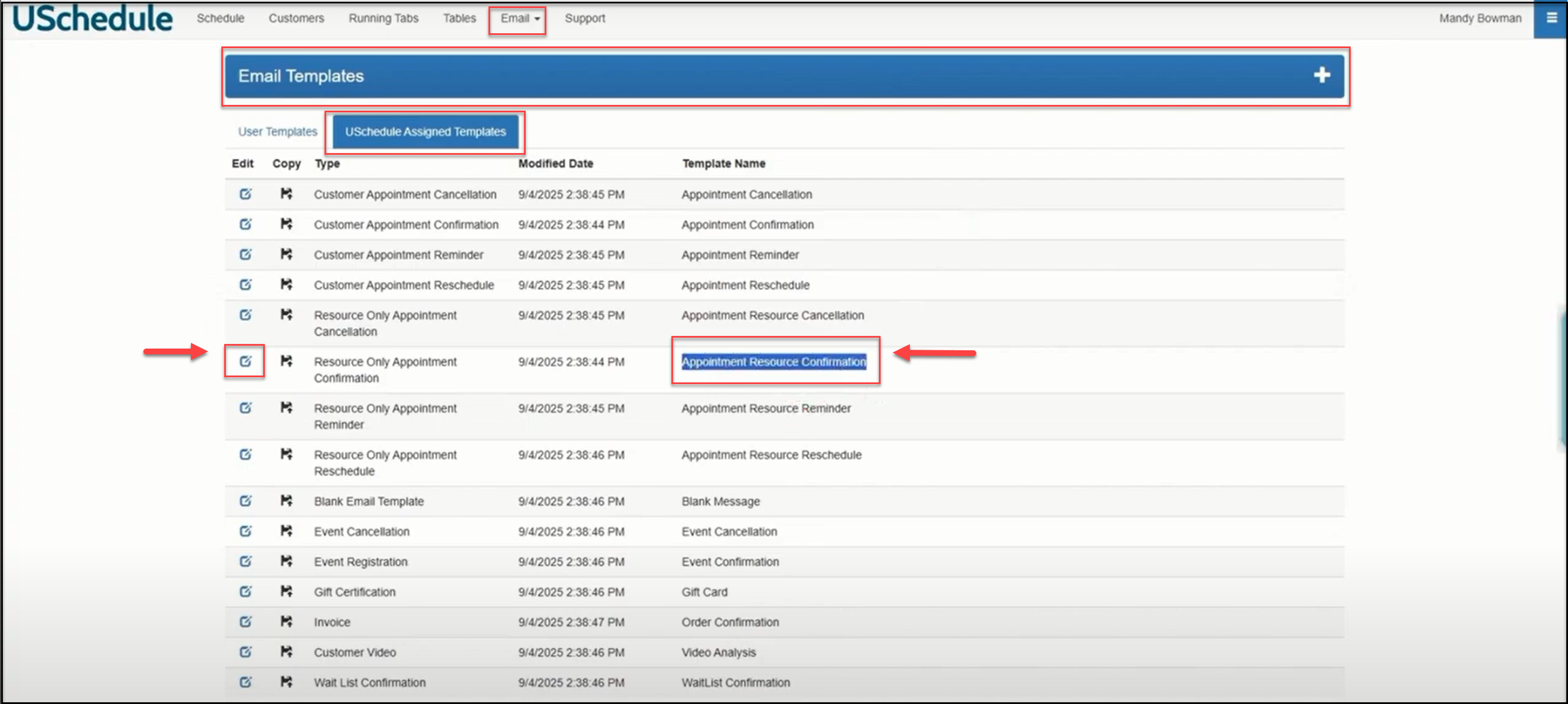Expand the Email dropdown menu
This screenshot has height=704, width=1568.
[x=519, y=18]
